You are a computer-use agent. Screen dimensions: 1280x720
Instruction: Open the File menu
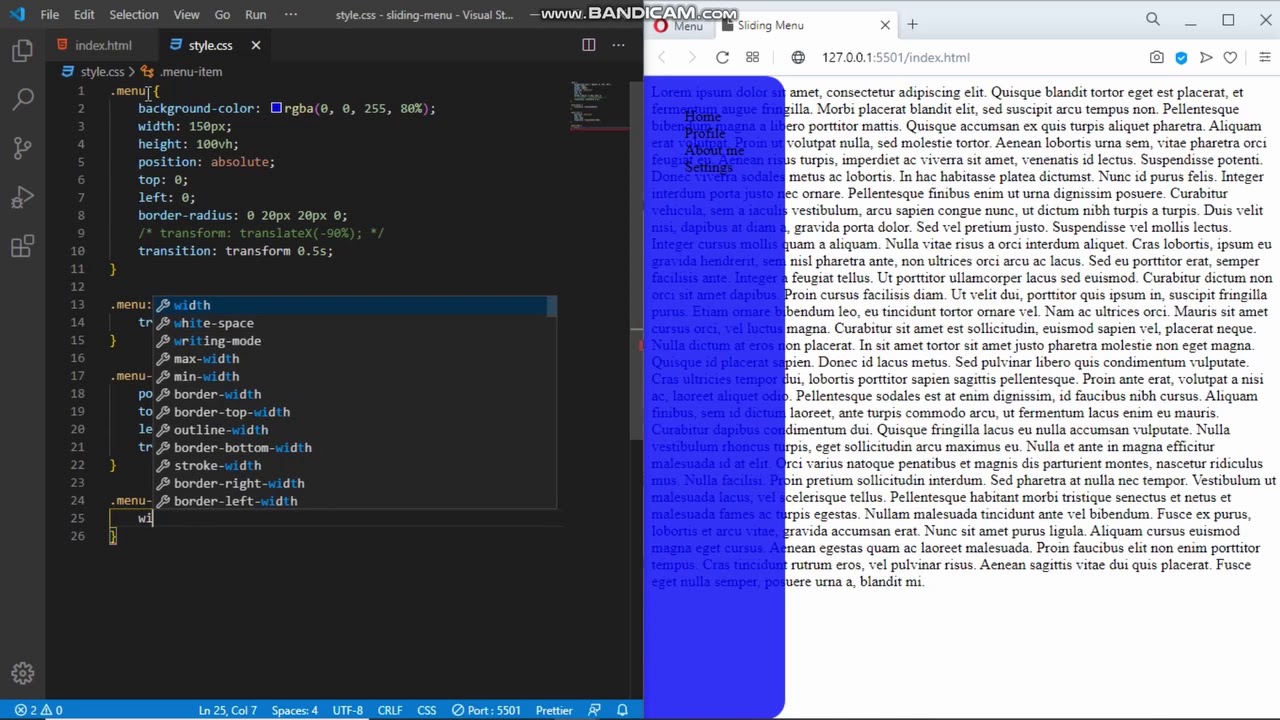(x=50, y=15)
